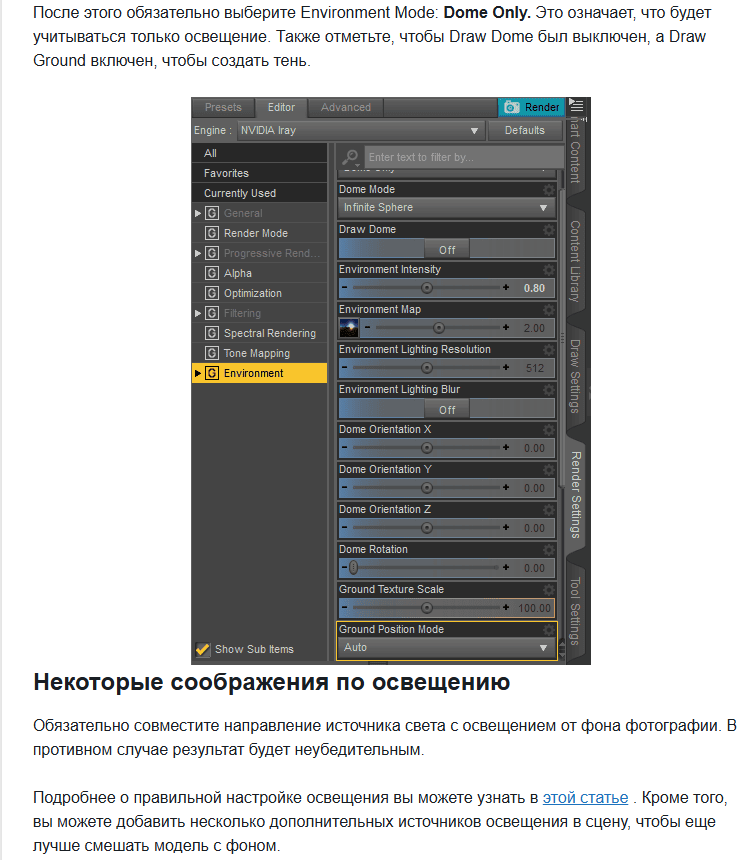The width and height of the screenshot is (752, 860).
Task: Click the Ground Texture Scale value 100.00
Action: pyautogui.click(x=534, y=608)
